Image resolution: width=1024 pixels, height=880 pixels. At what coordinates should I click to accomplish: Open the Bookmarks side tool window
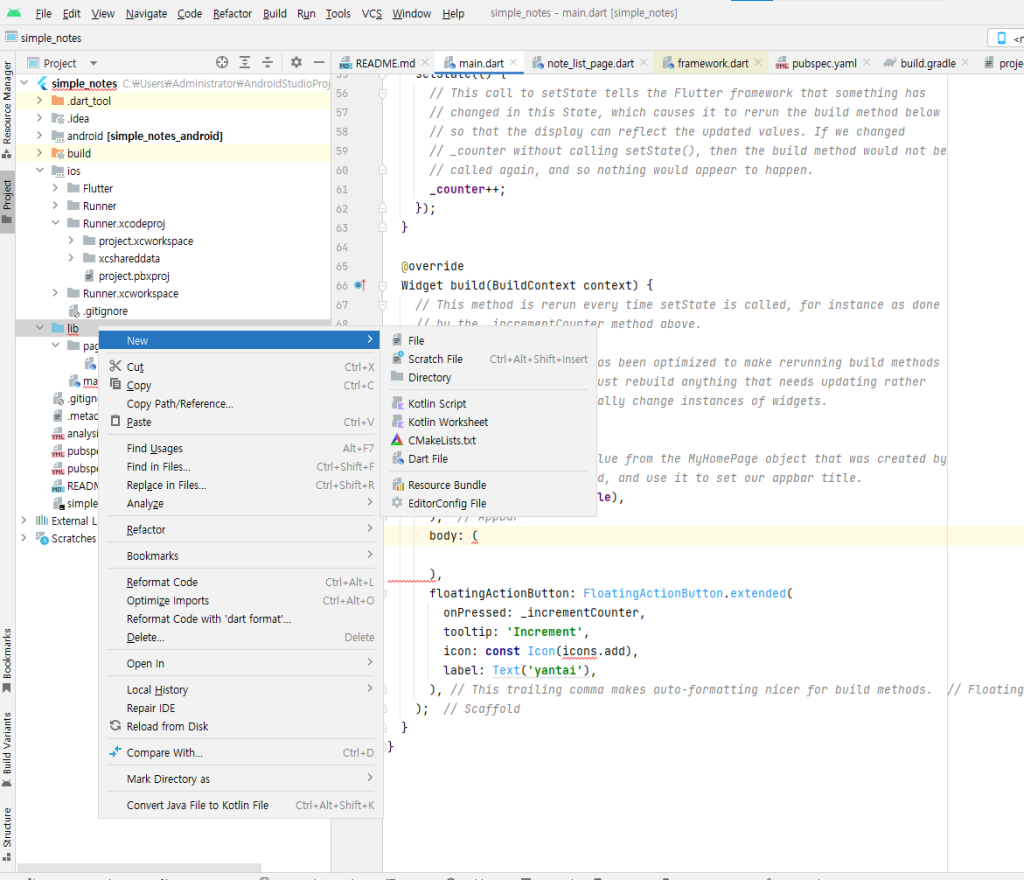(7, 660)
